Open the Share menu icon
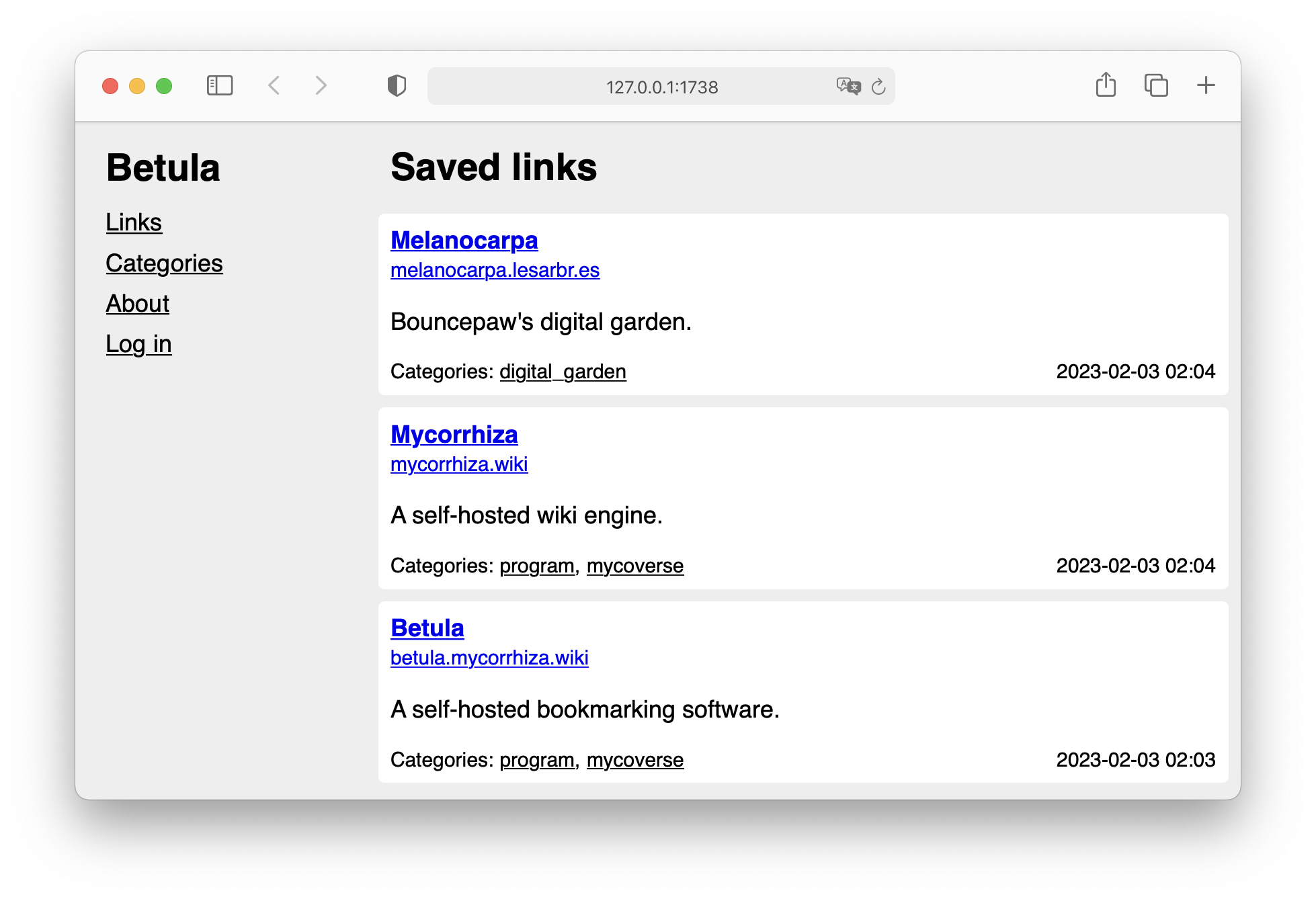This screenshot has width=1316, height=899. click(x=1106, y=85)
